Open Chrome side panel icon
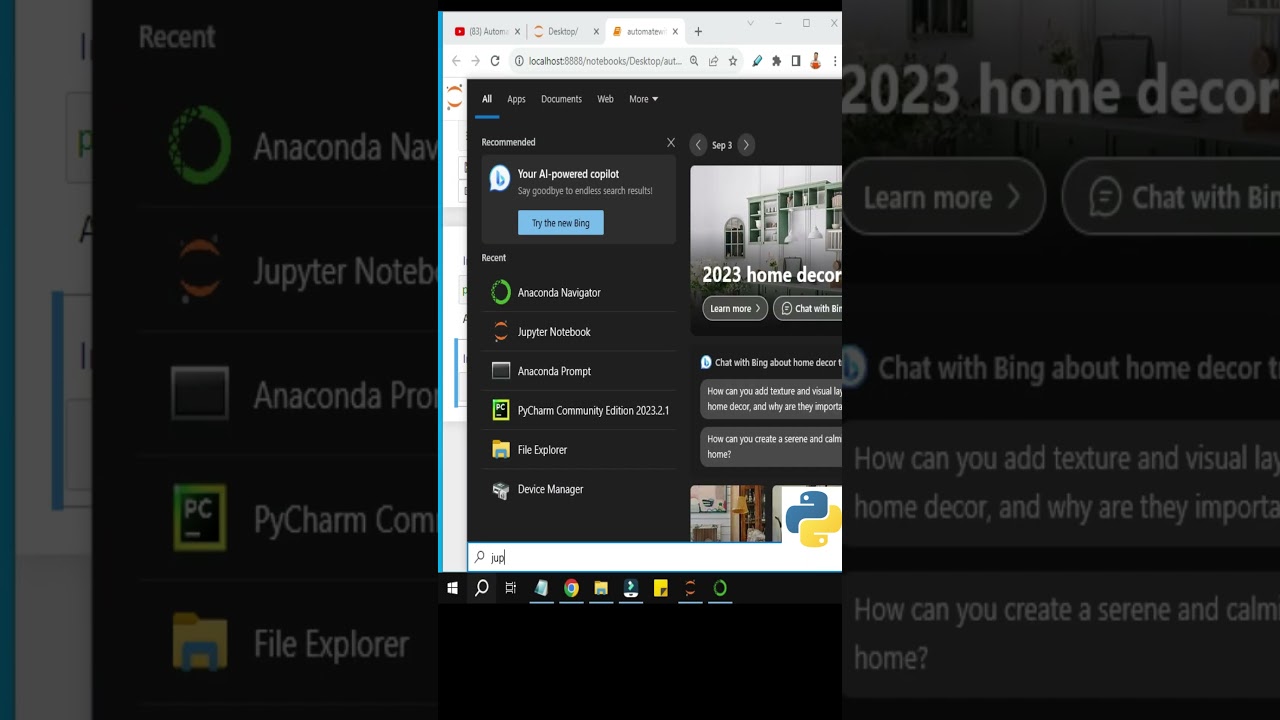 coord(796,61)
